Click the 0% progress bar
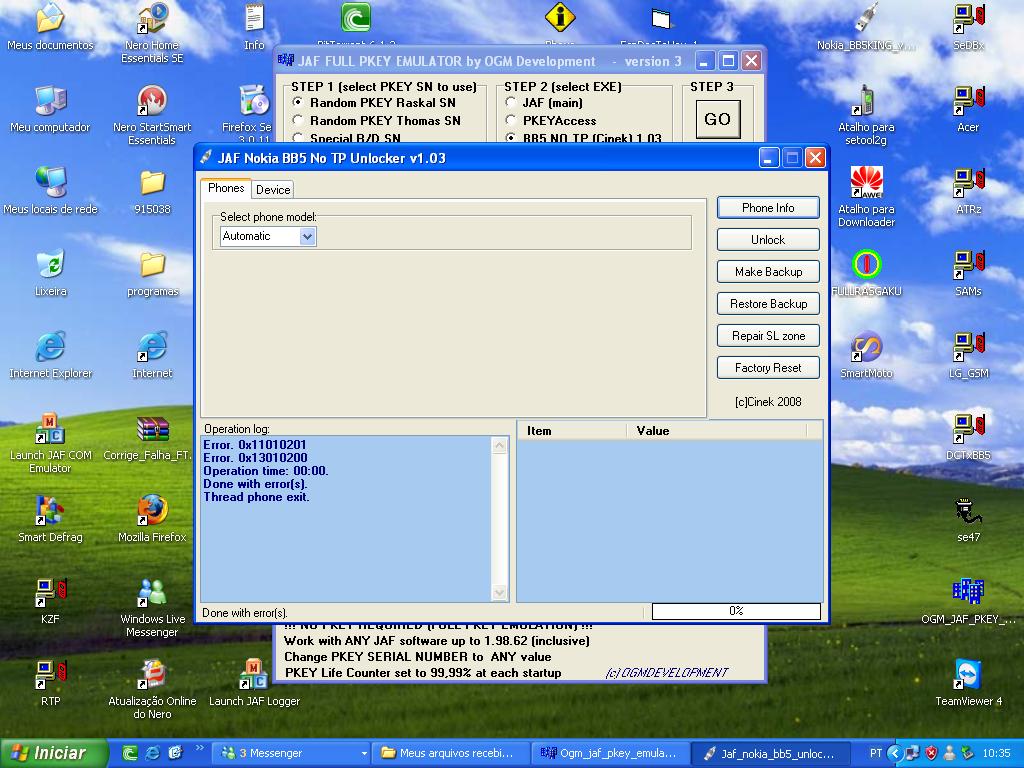This screenshot has width=1024, height=768. tap(736, 611)
